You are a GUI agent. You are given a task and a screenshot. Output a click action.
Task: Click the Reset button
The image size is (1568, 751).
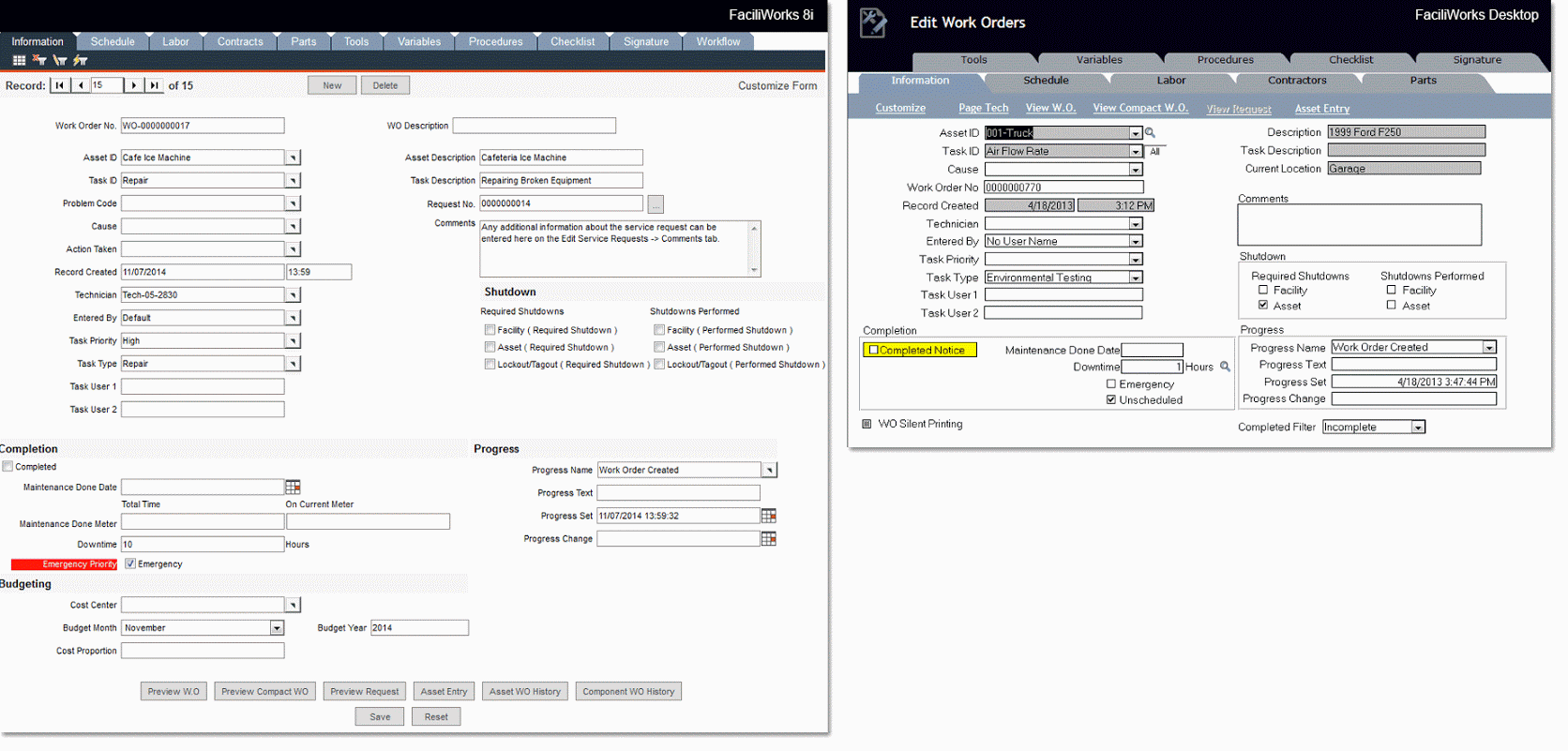point(436,716)
